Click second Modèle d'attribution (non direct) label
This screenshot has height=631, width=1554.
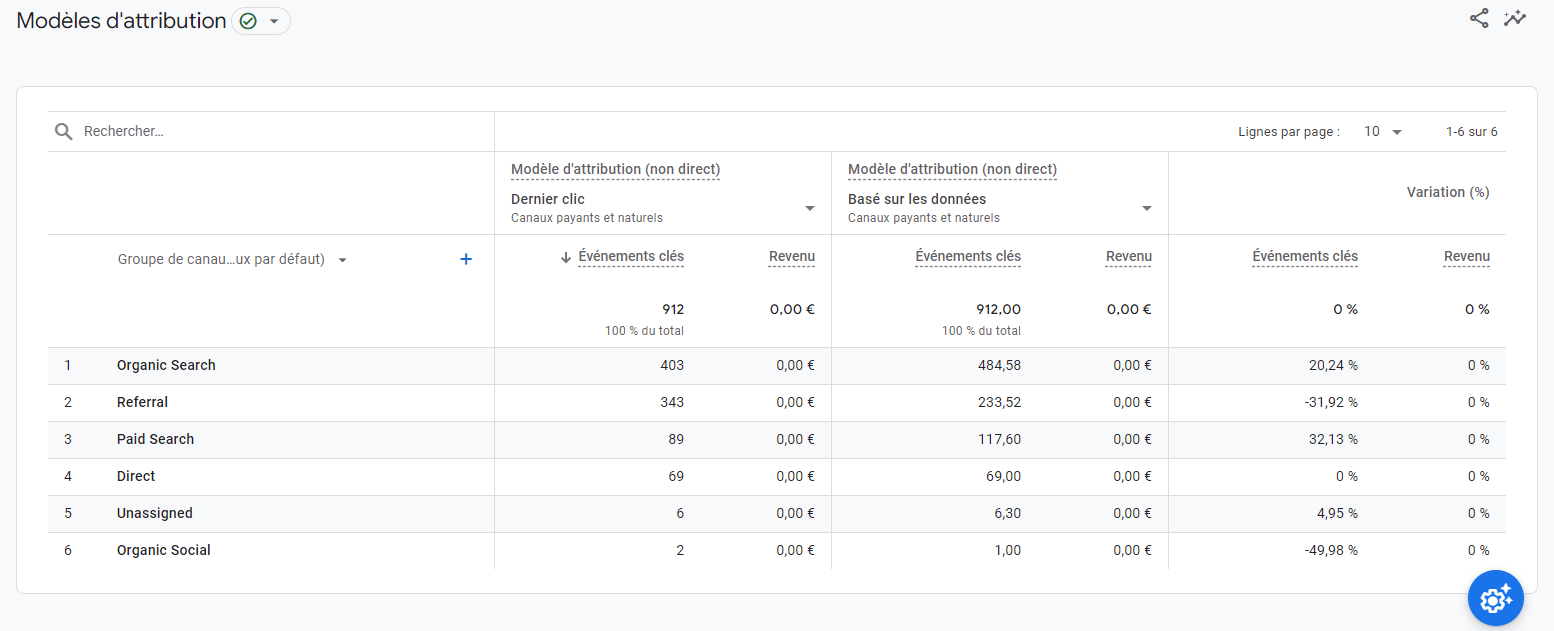coord(952,169)
